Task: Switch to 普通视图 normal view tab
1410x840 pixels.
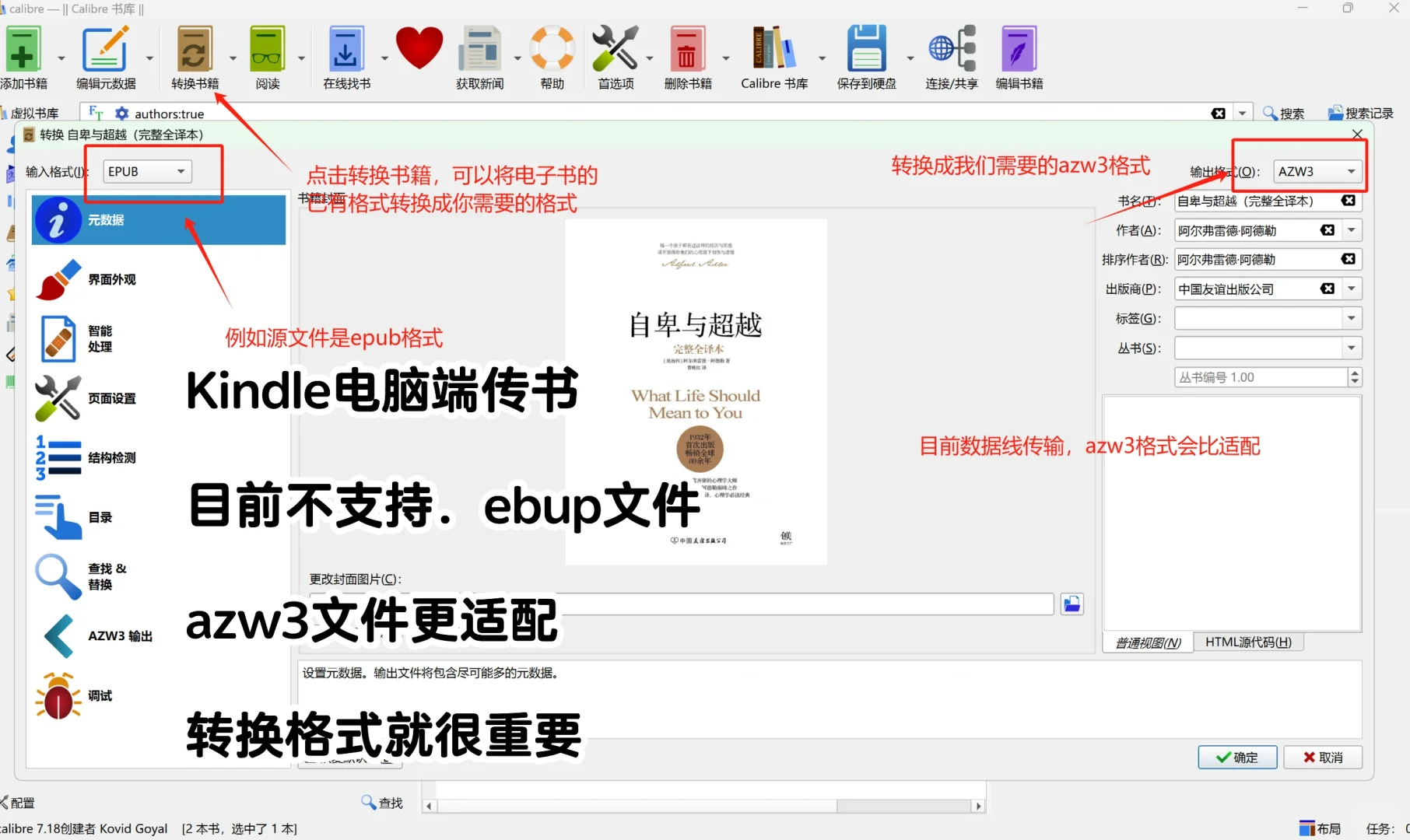Action: 1148,642
